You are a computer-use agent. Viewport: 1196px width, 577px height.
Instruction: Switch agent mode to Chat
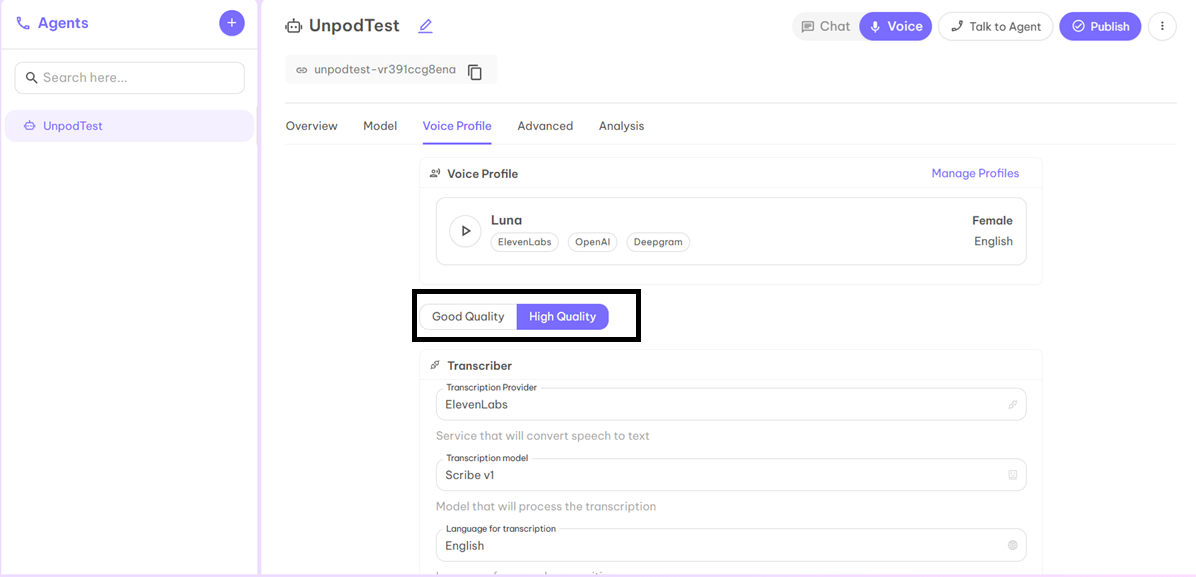(826, 26)
